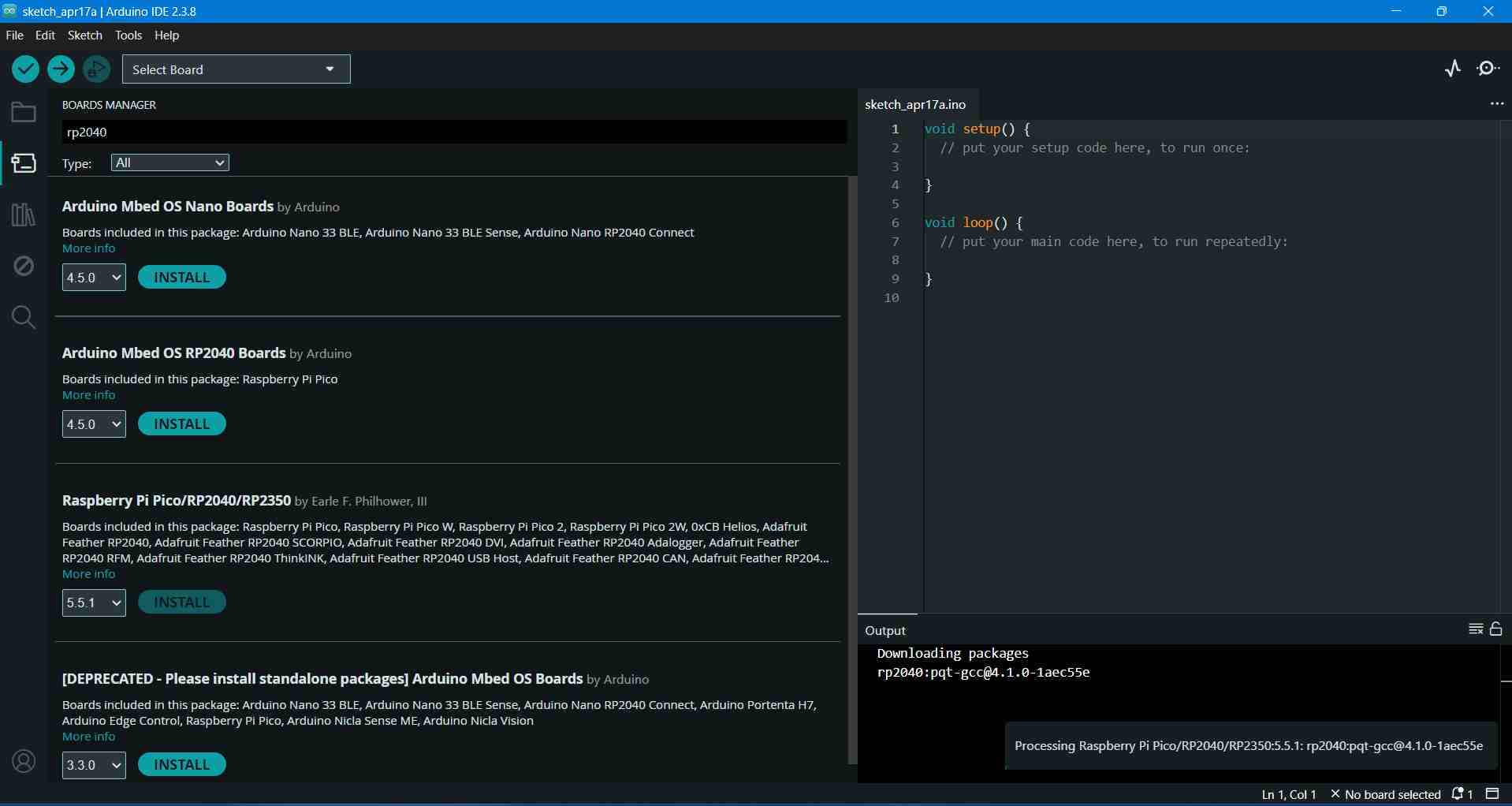Click the Ln 1, Col 1 status entry
The image size is (1512, 806).
point(1289,794)
